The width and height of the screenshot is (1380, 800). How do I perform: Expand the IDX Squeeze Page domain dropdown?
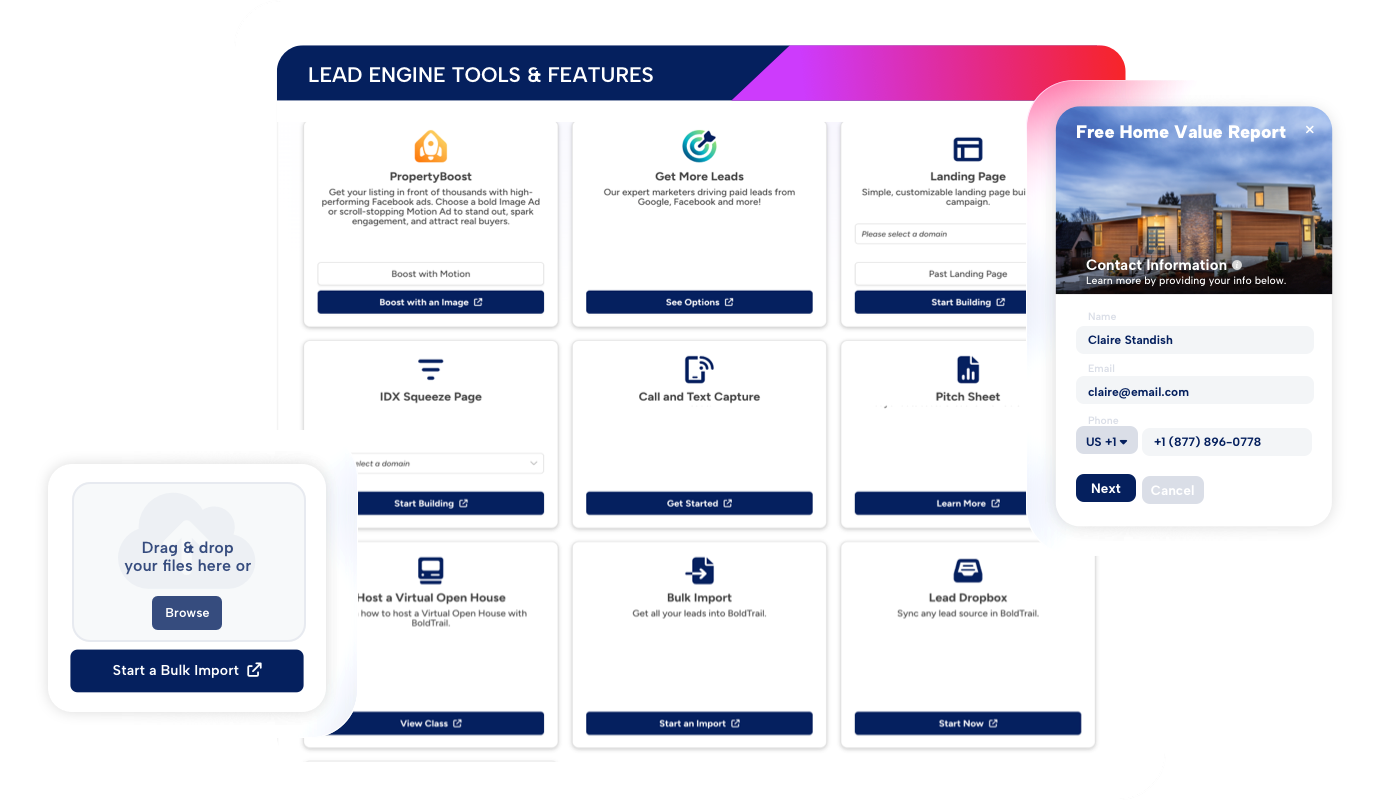tap(444, 463)
